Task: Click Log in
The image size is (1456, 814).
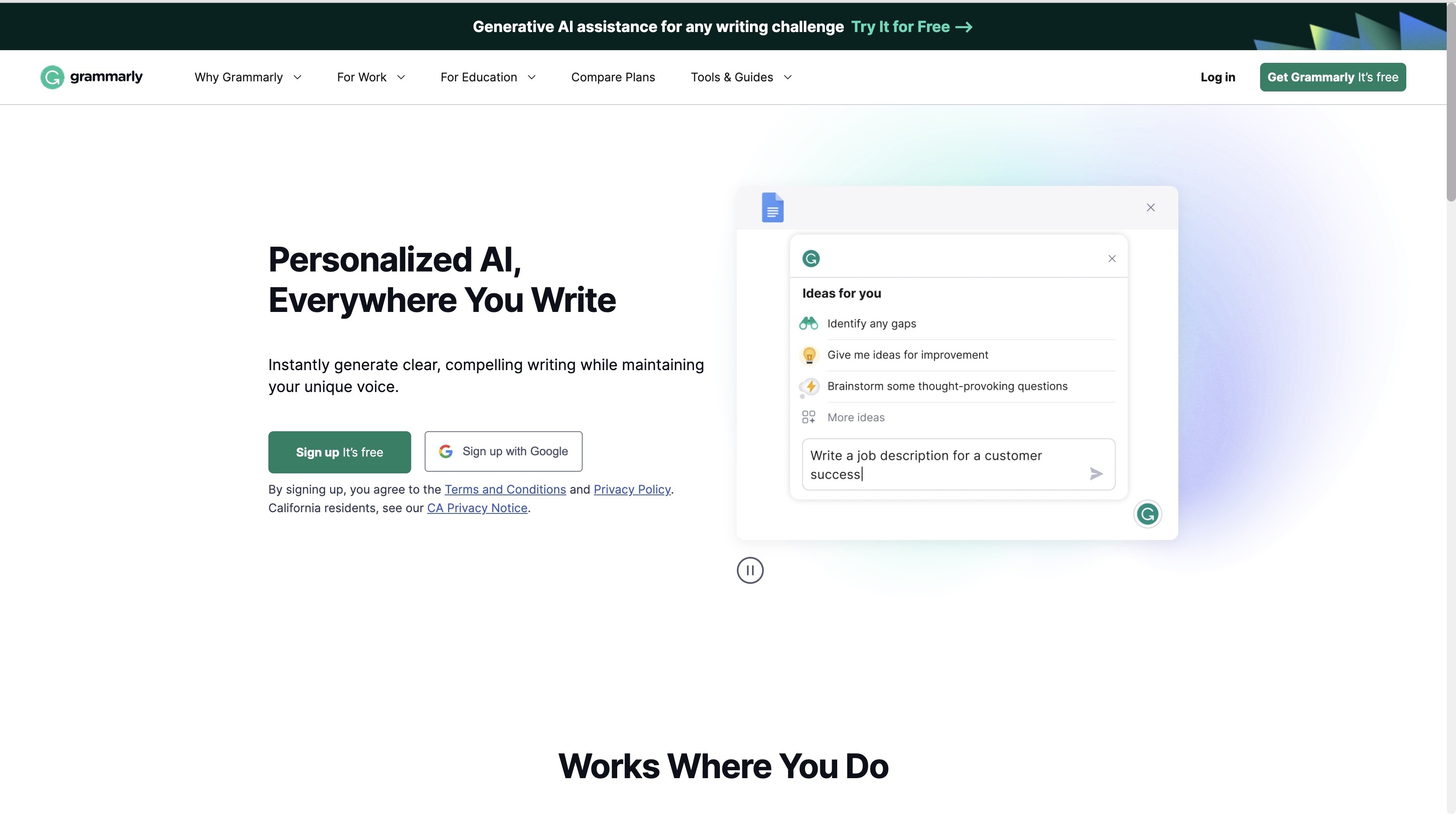Action: coord(1218,77)
